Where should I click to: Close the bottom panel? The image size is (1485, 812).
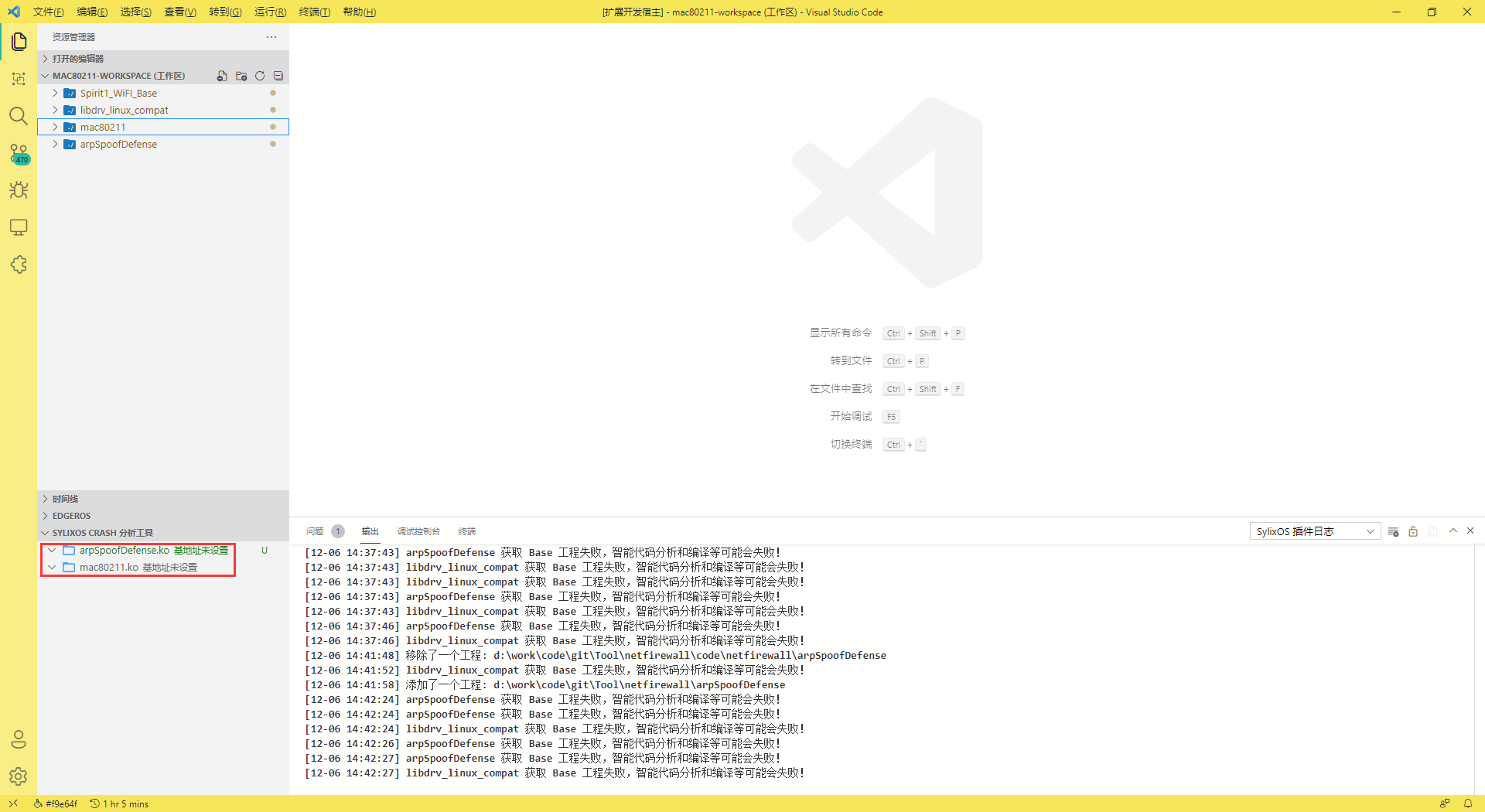pyautogui.click(x=1470, y=531)
